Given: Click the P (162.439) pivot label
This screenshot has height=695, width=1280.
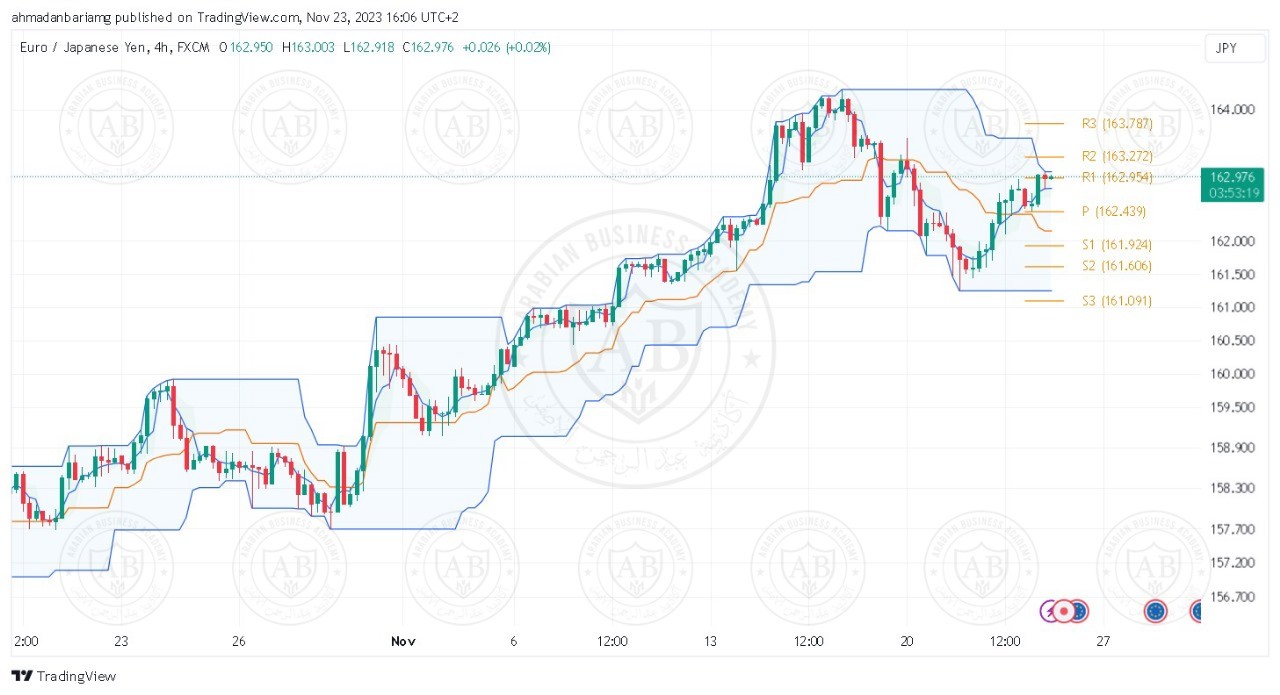Looking at the screenshot, I should [x=1112, y=212].
